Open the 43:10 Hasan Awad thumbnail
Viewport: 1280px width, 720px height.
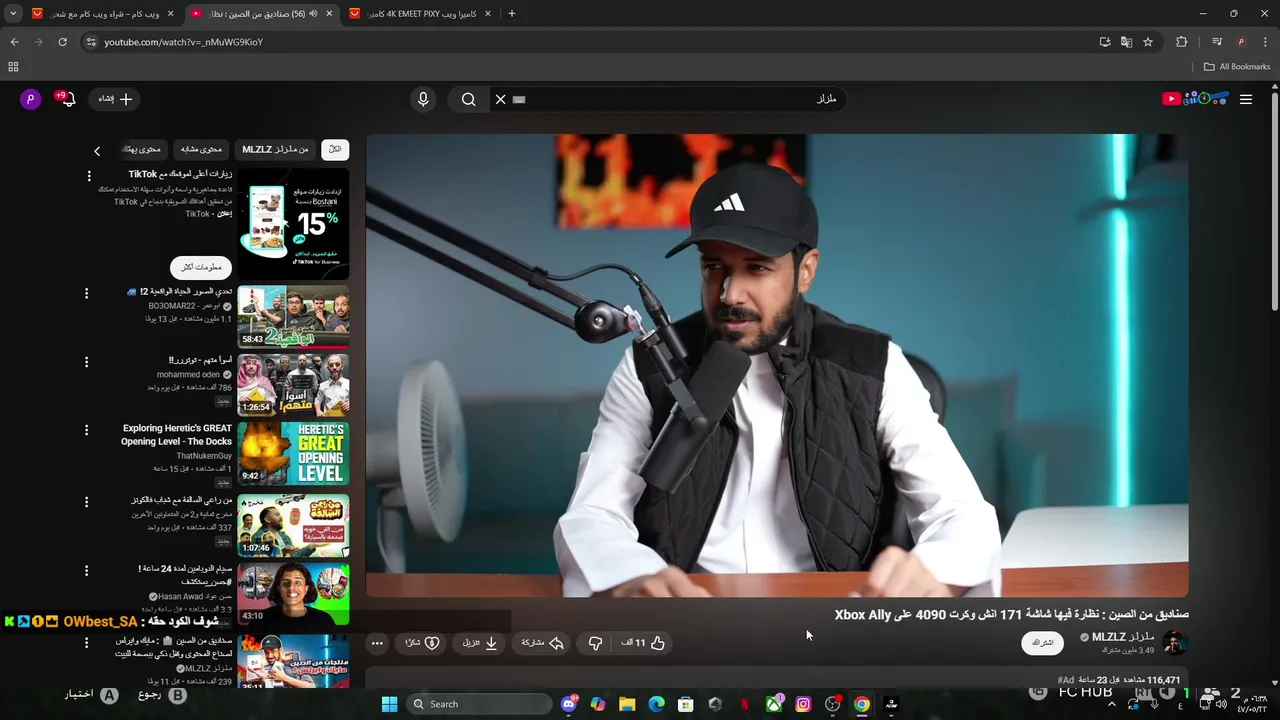[x=293, y=593]
